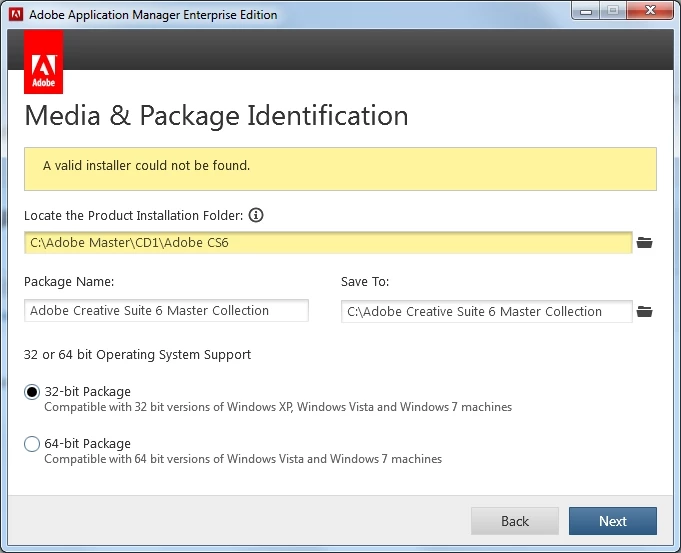
Task: Click the Product Installation Folder path field
Action: point(328,242)
